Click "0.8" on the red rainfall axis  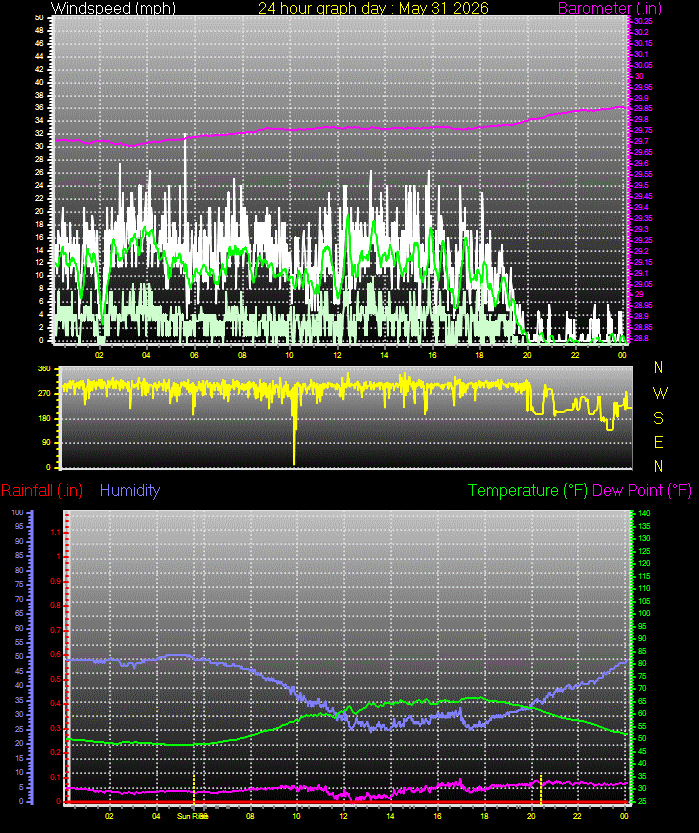pos(56,606)
